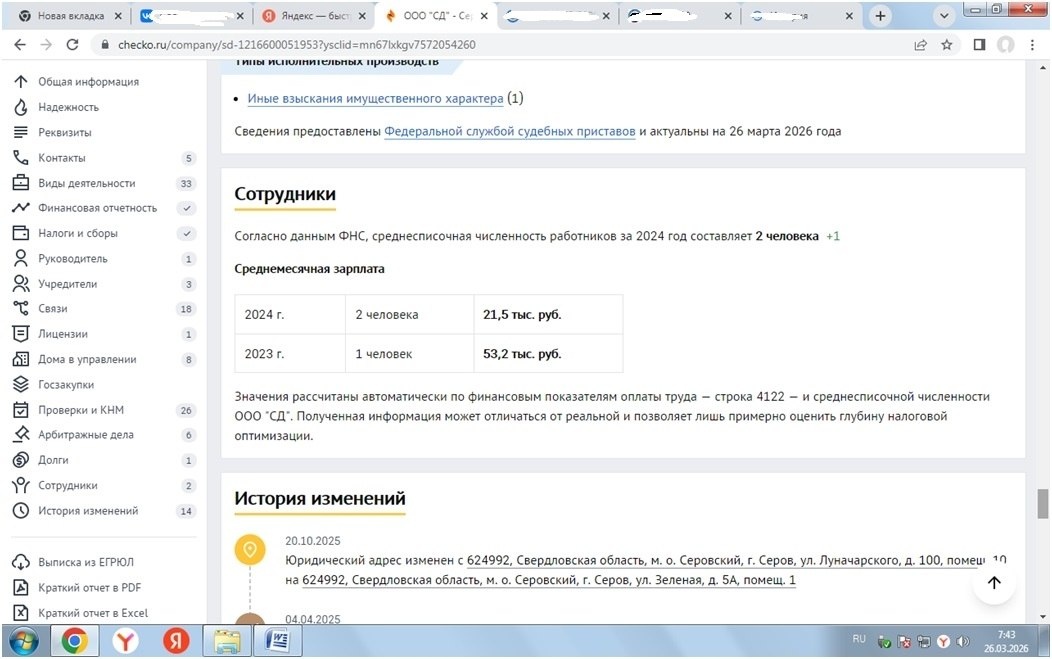Click the scroll-to-top arrow button
1052x659 pixels.
point(994,582)
